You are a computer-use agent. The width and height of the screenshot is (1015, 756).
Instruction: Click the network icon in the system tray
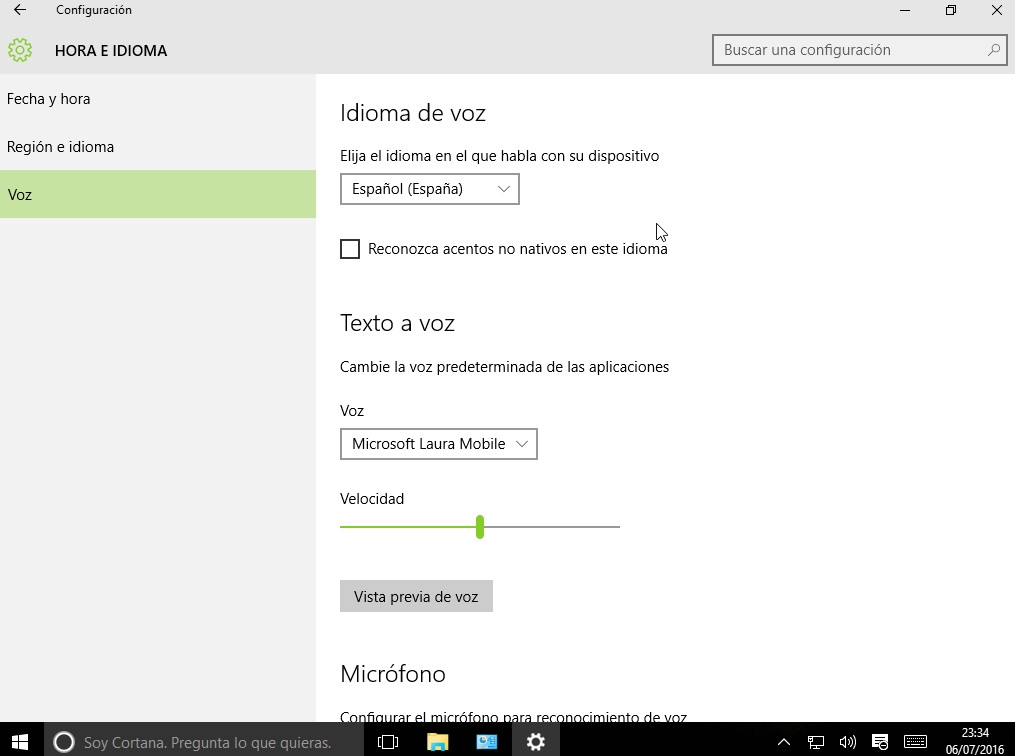tap(816, 742)
